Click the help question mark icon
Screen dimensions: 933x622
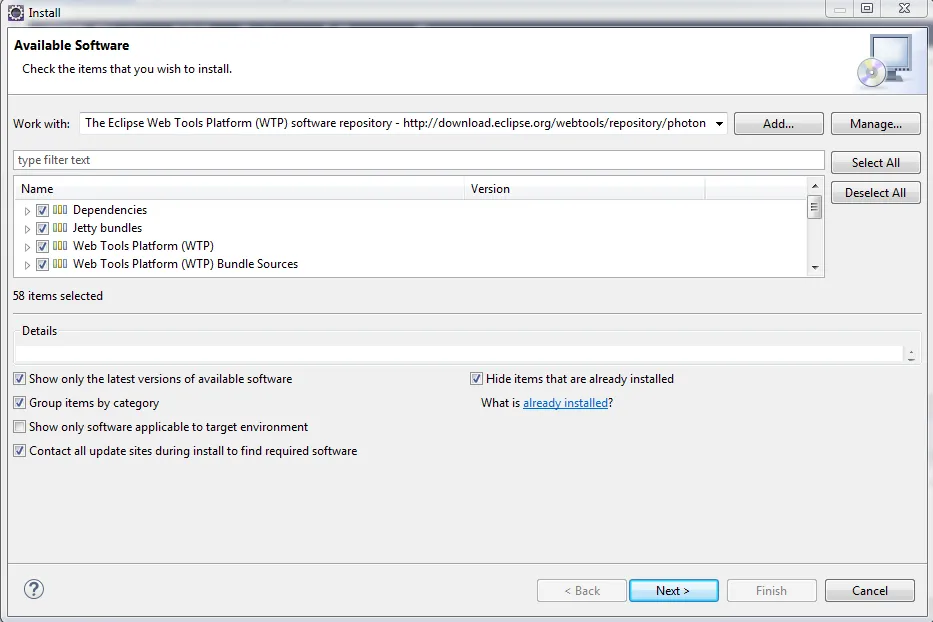point(34,589)
